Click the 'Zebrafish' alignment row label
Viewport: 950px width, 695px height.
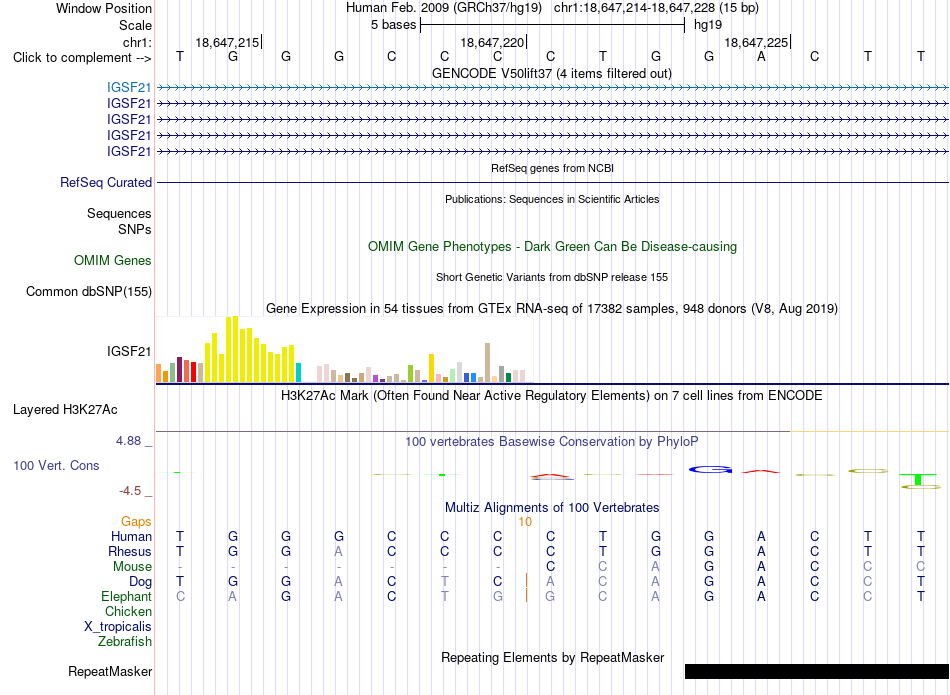tap(125, 641)
